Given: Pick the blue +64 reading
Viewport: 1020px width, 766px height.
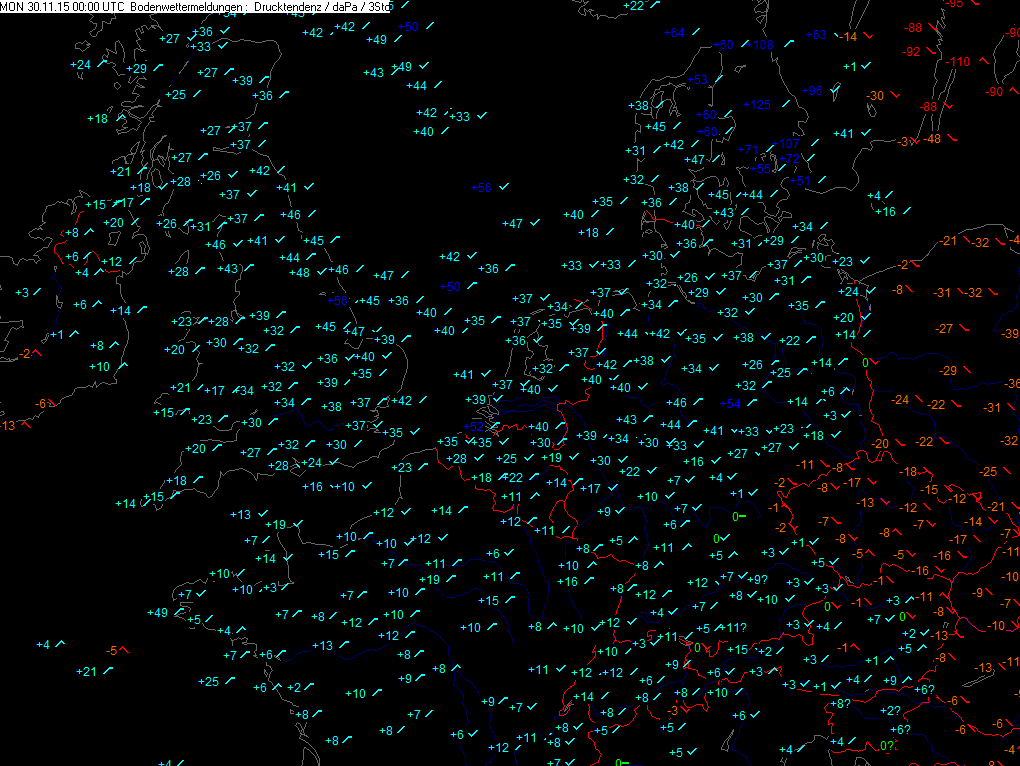Looking at the screenshot, I should (675, 33).
